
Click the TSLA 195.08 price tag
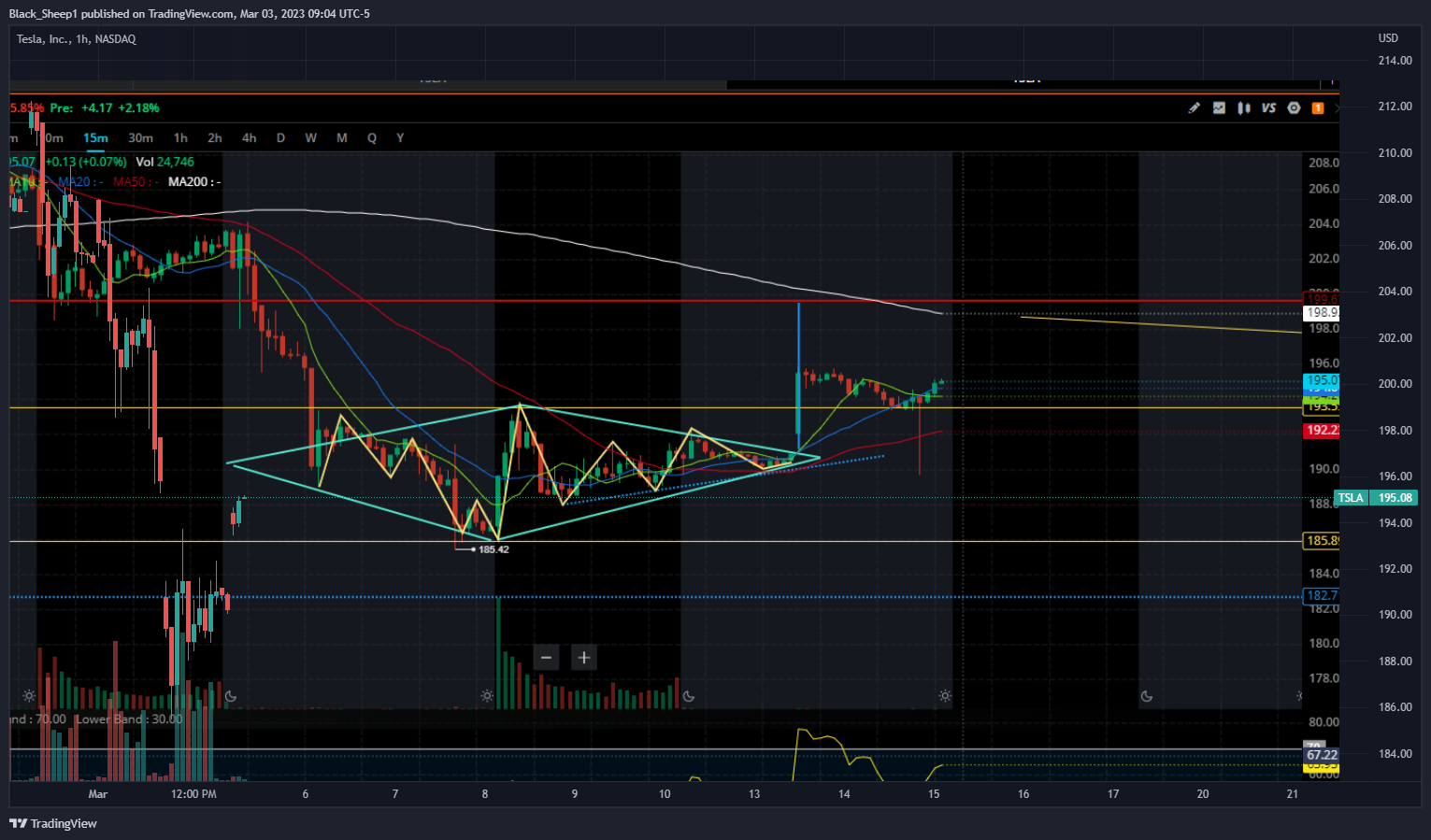(1377, 498)
